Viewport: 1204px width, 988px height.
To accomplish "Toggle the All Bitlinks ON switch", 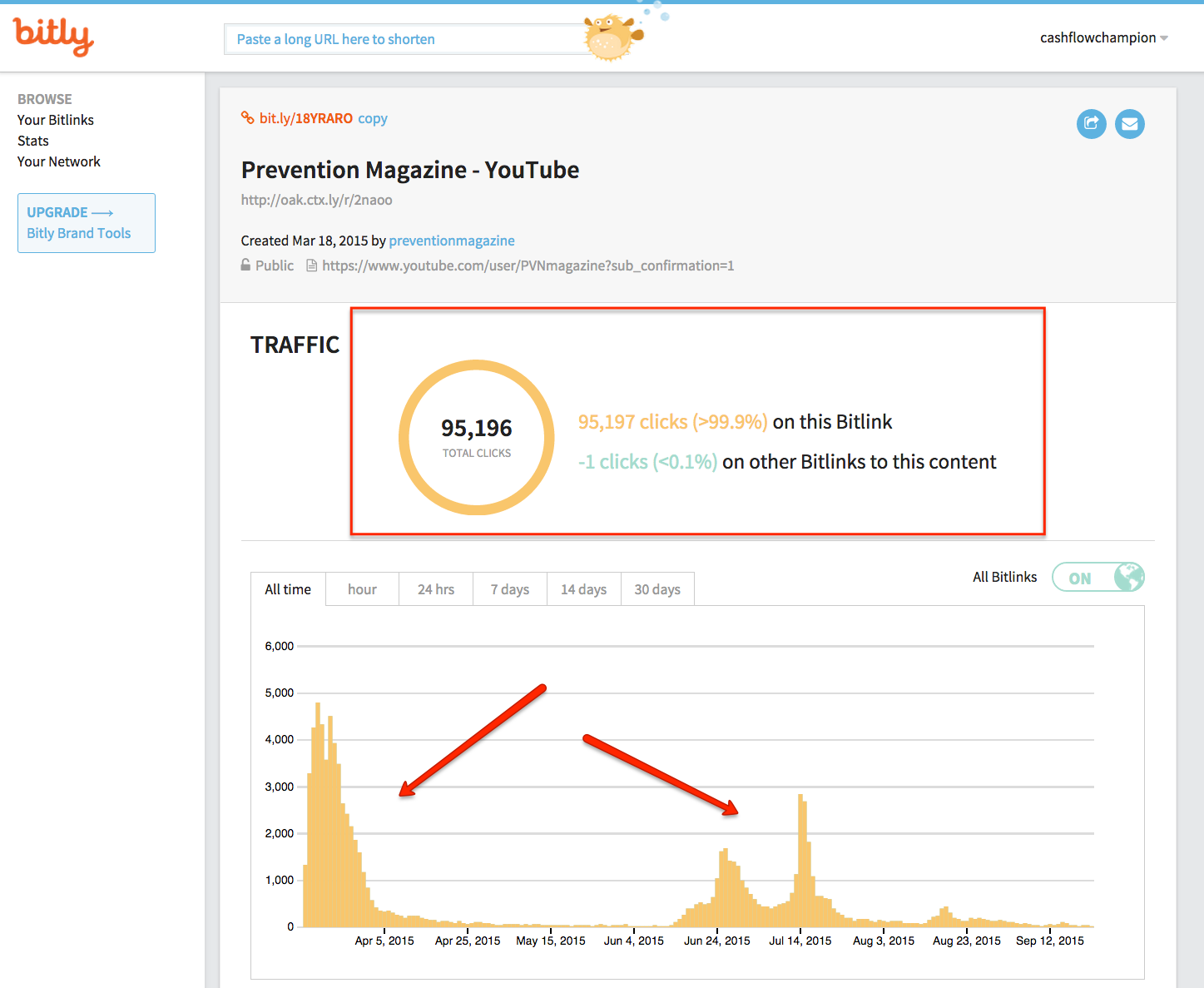I will 1097,577.
